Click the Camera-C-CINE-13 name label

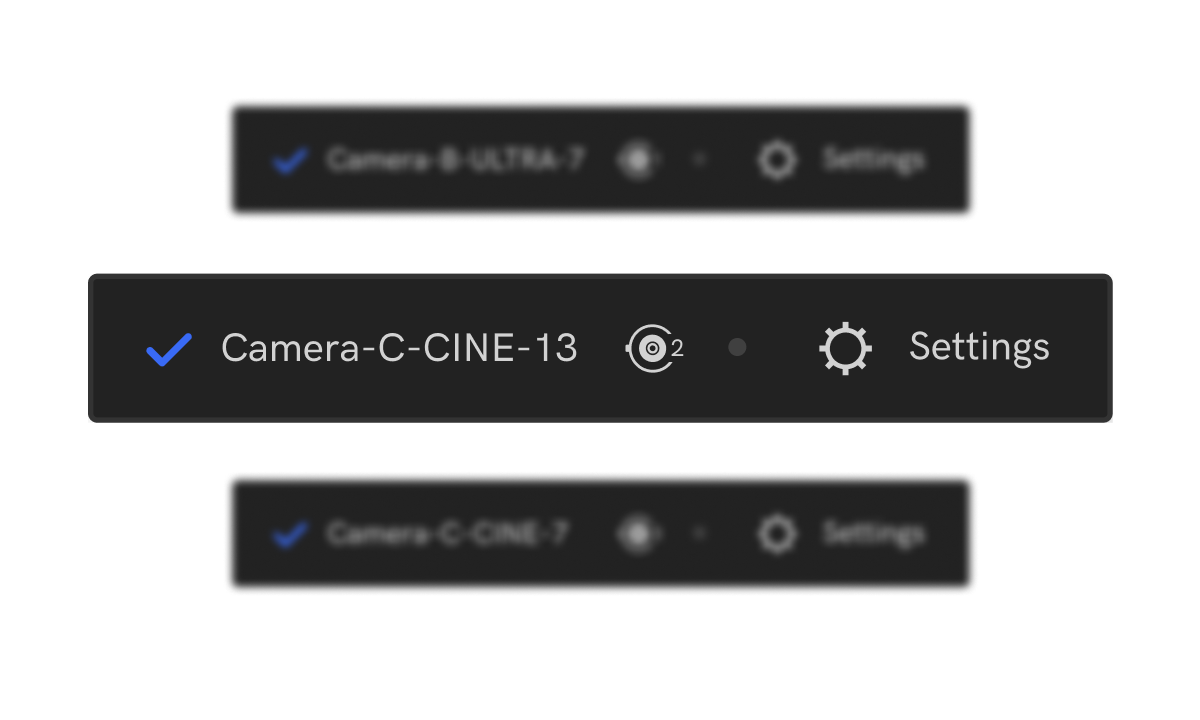pyautogui.click(x=399, y=348)
